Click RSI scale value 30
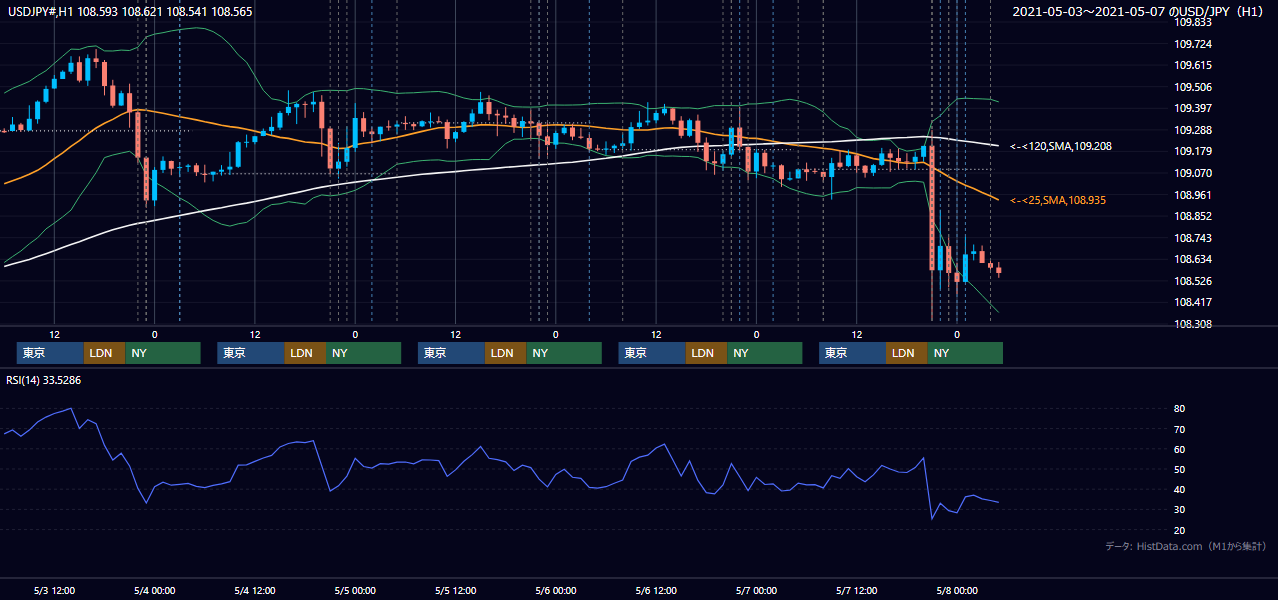Image resolution: width=1278 pixels, height=600 pixels. coord(1180,509)
